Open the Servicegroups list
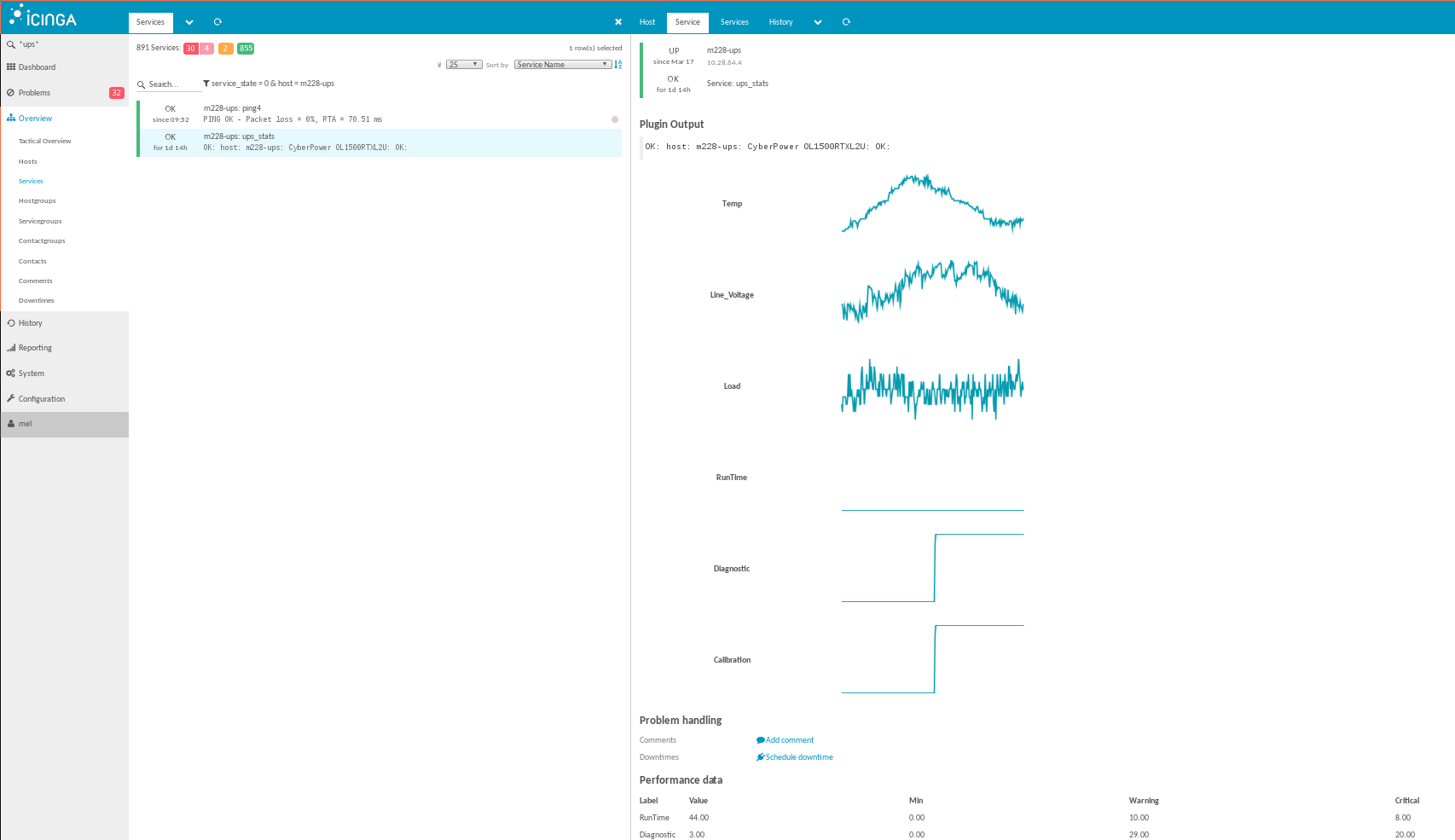Screen dimensions: 1455x840 click(40, 222)
